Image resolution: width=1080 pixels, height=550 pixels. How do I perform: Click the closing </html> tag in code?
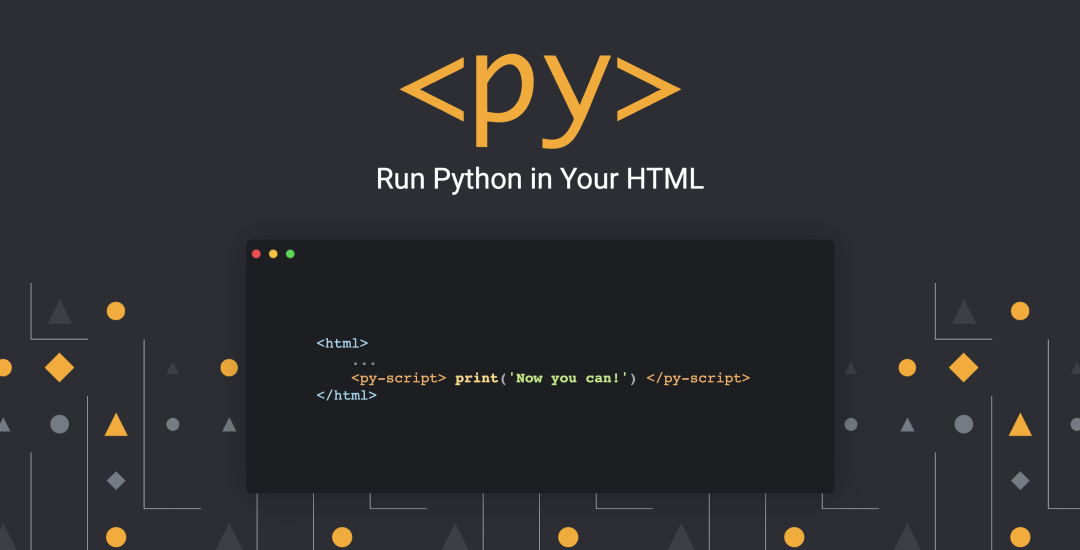[346, 396]
